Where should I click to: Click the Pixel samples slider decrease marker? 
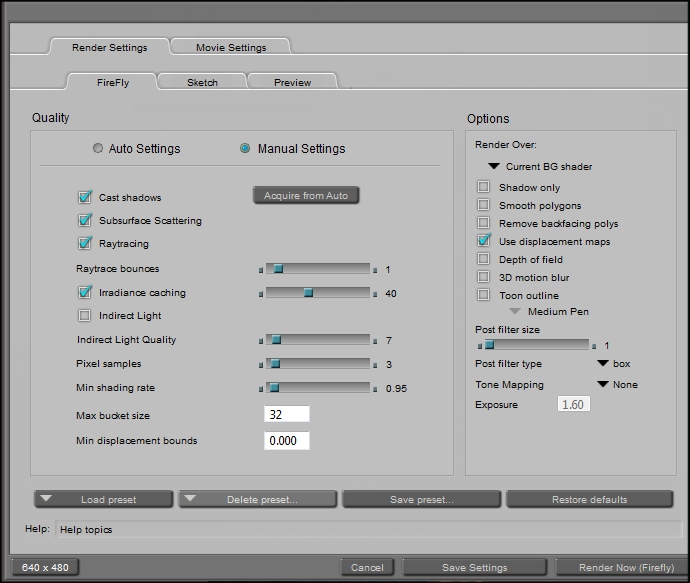(x=262, y=365)
